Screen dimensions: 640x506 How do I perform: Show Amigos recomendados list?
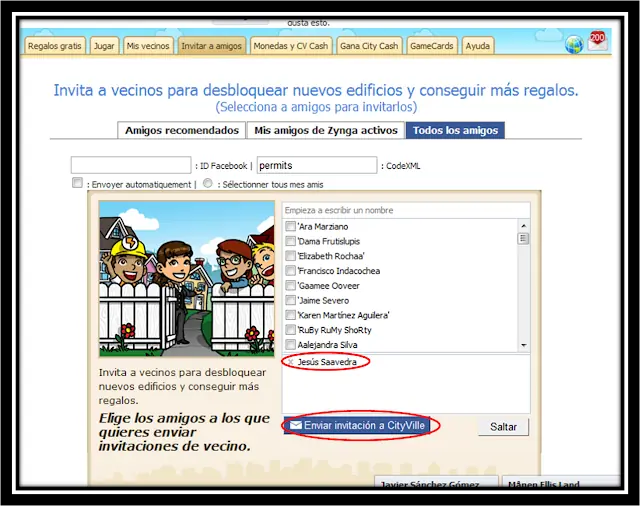click(x=182, y=130)
